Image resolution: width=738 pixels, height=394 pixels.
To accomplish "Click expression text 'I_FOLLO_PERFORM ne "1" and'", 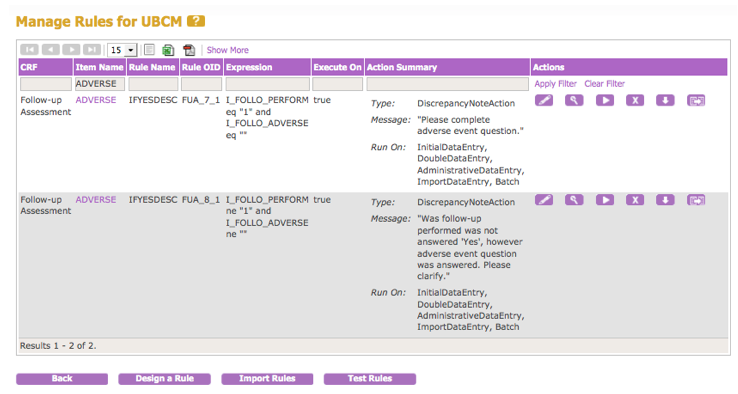I will (x=267, y=205).
